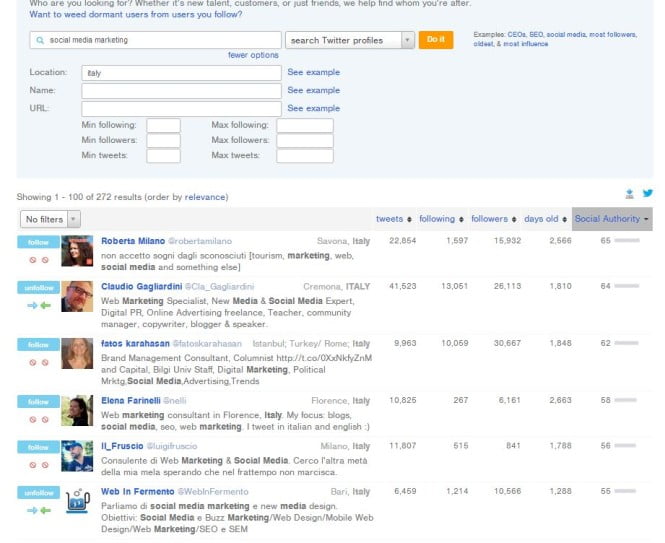Click Web In Fermento's mutual-follow arrows icon
Screen dimensions: 665x543
tap(38, 510)
